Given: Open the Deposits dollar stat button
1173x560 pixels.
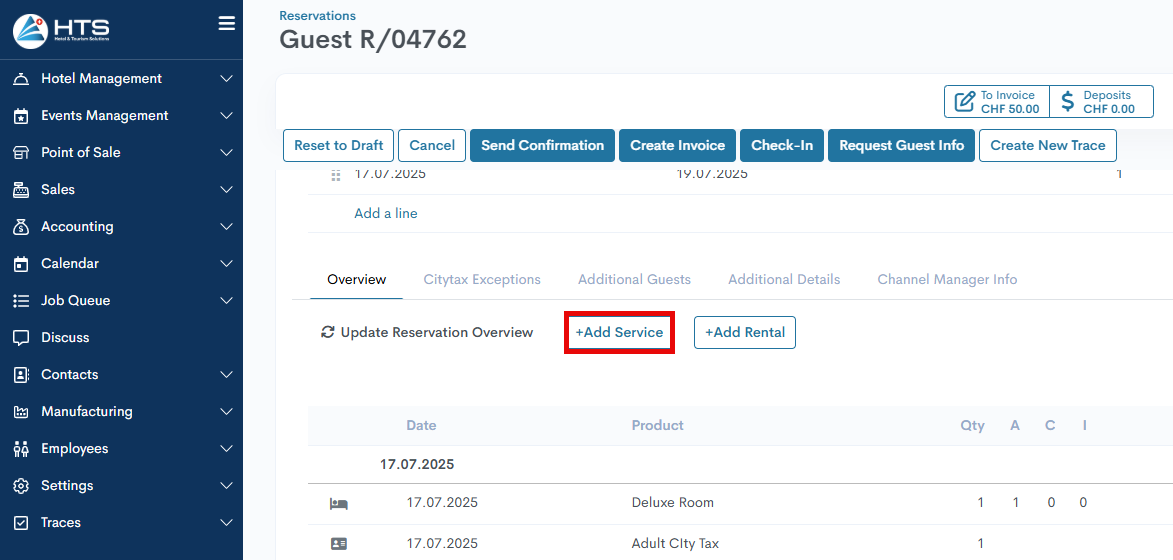Looking at the screenshot, I should (x=1101, y=102).
